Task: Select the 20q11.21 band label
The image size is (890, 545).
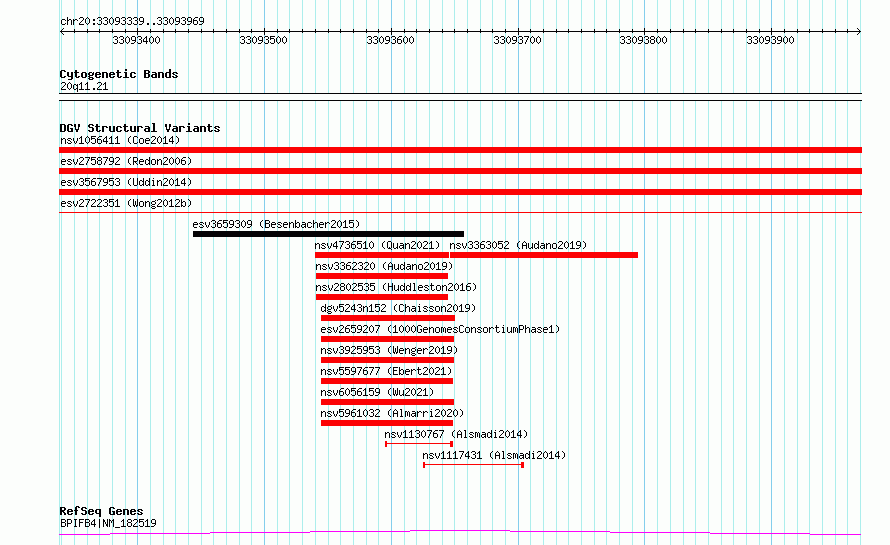Action: [84, 86]
